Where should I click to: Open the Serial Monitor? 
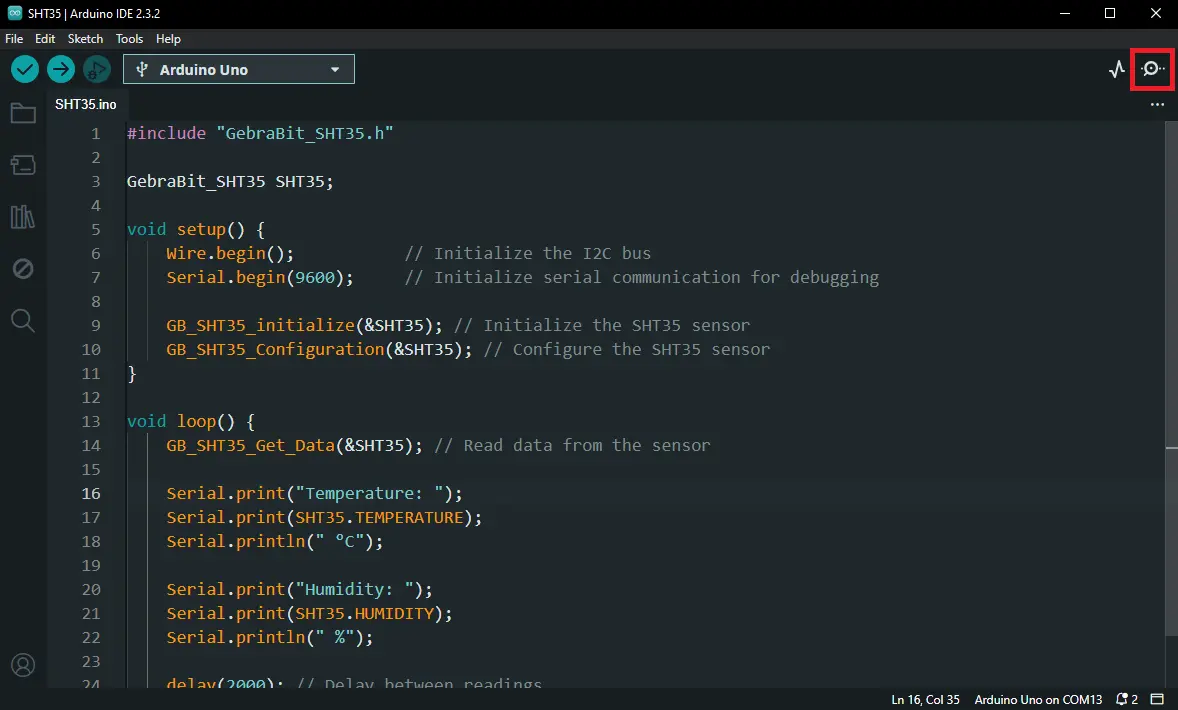[x=1152, y=69]
